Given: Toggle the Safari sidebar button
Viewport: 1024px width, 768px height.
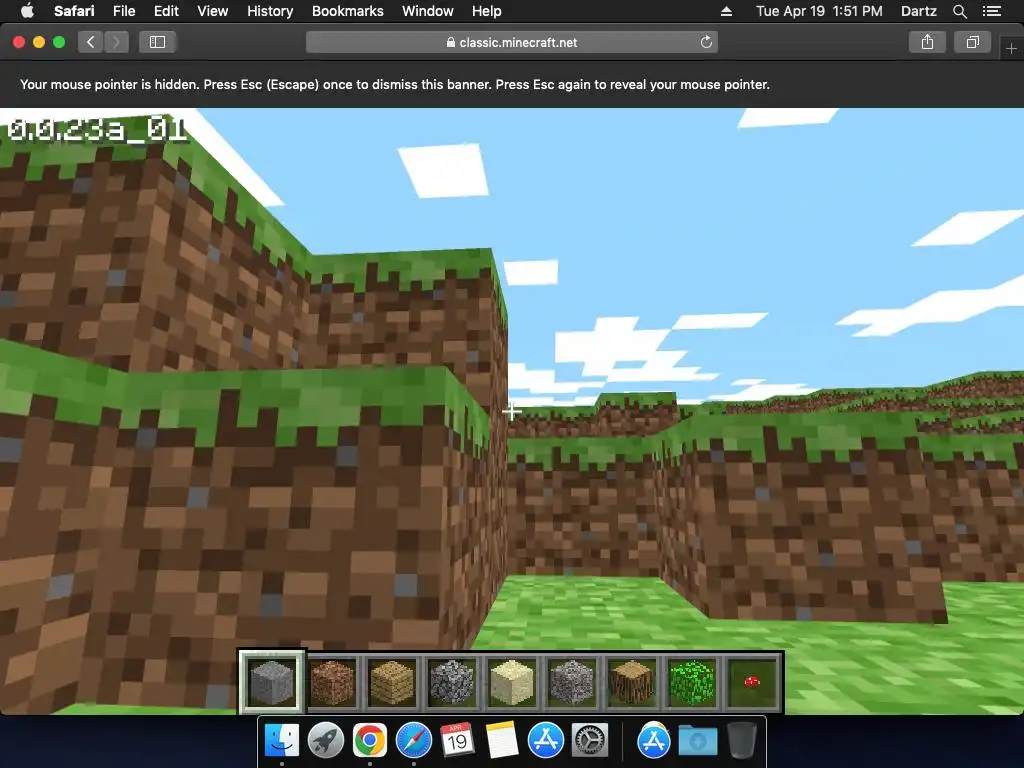Looking at the screenshot, I should point(157,42).
